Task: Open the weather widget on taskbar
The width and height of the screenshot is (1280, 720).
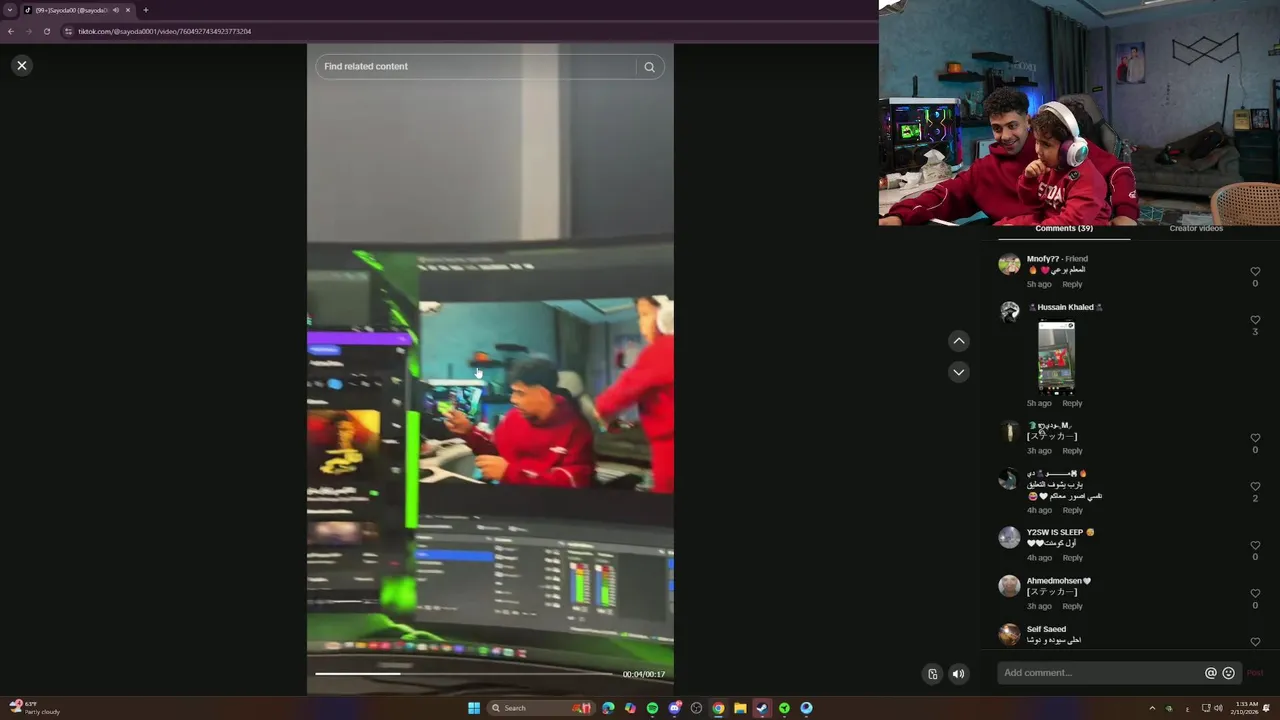Action: pos(35,708)
